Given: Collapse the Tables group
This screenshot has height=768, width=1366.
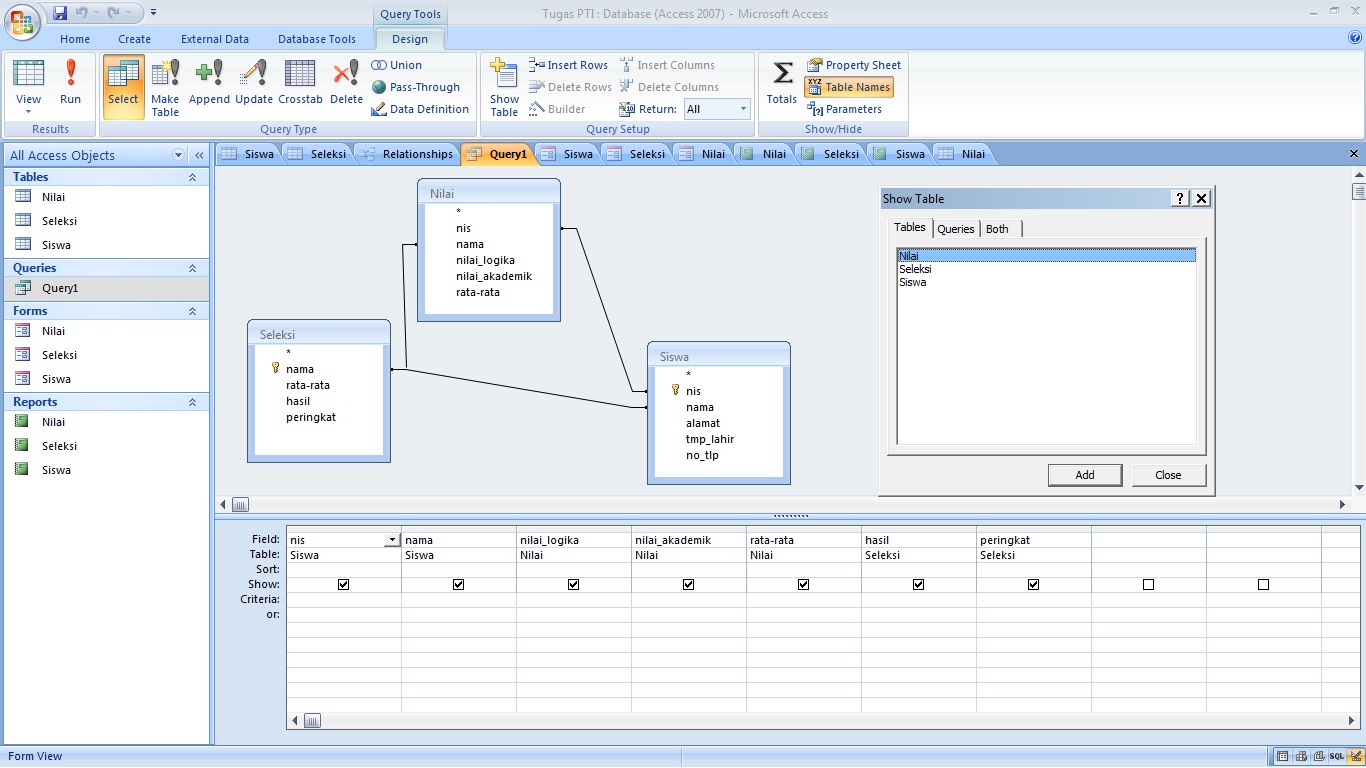Looking at the screenshot, I should tap(192, 177).
